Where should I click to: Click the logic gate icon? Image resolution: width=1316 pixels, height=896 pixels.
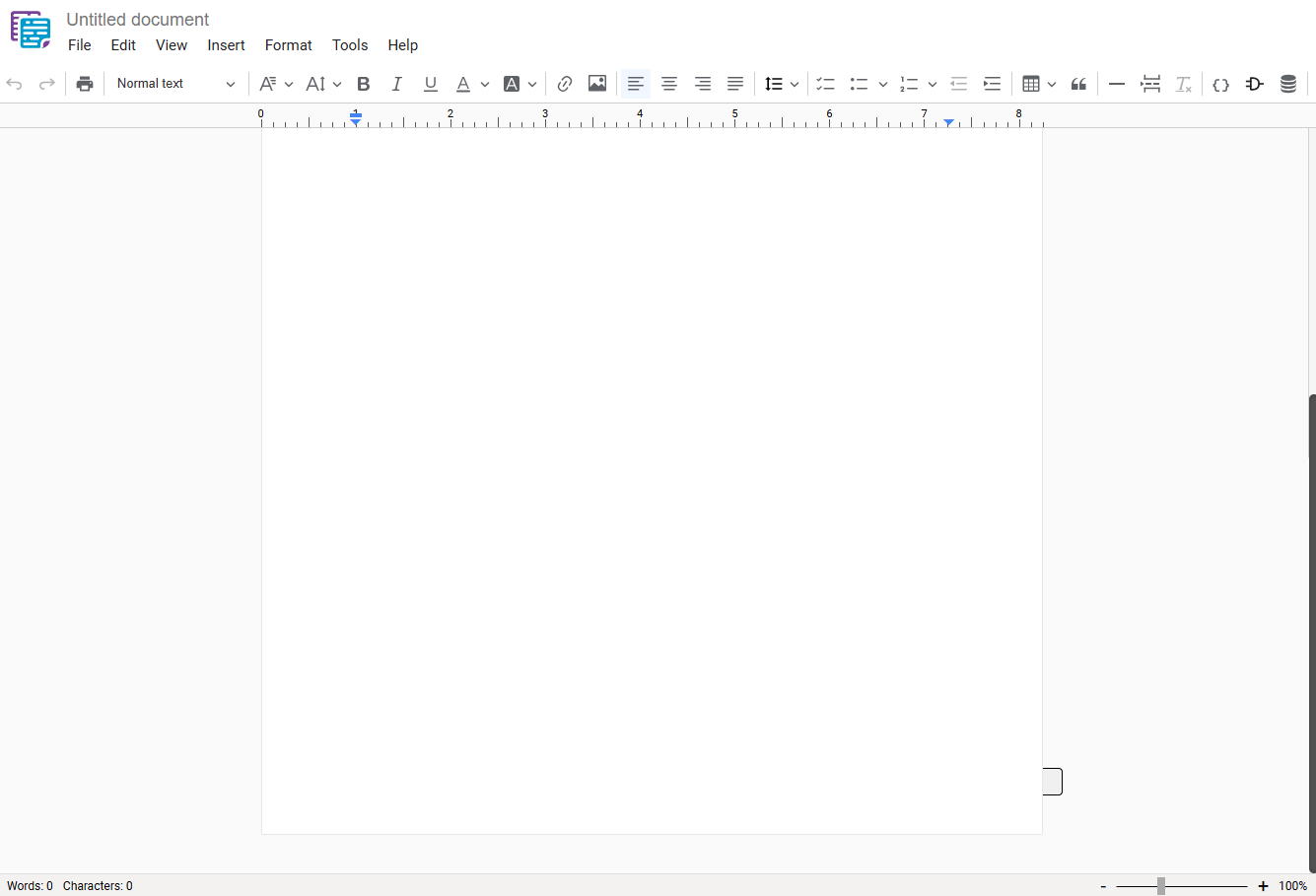1255,84
